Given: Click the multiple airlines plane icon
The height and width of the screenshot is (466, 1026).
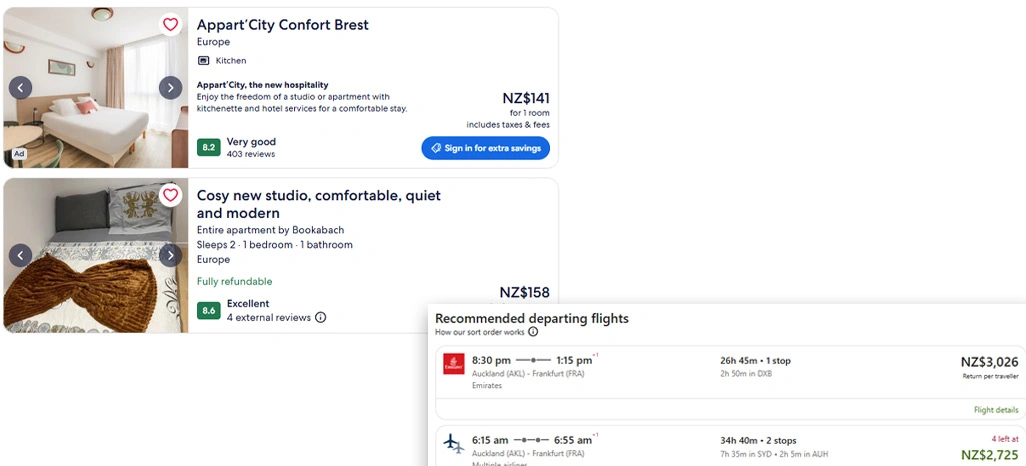Looking at the screenshot, I should [454, 442].
